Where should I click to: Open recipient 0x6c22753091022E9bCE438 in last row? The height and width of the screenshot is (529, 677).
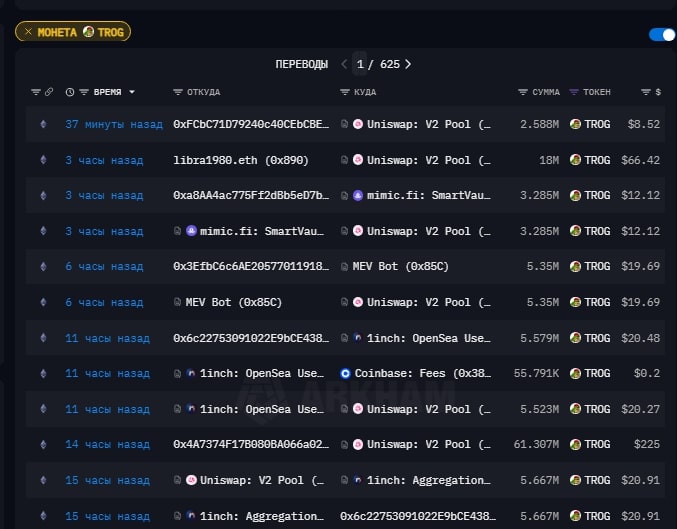pyautogui.click(x=418, y=516)
